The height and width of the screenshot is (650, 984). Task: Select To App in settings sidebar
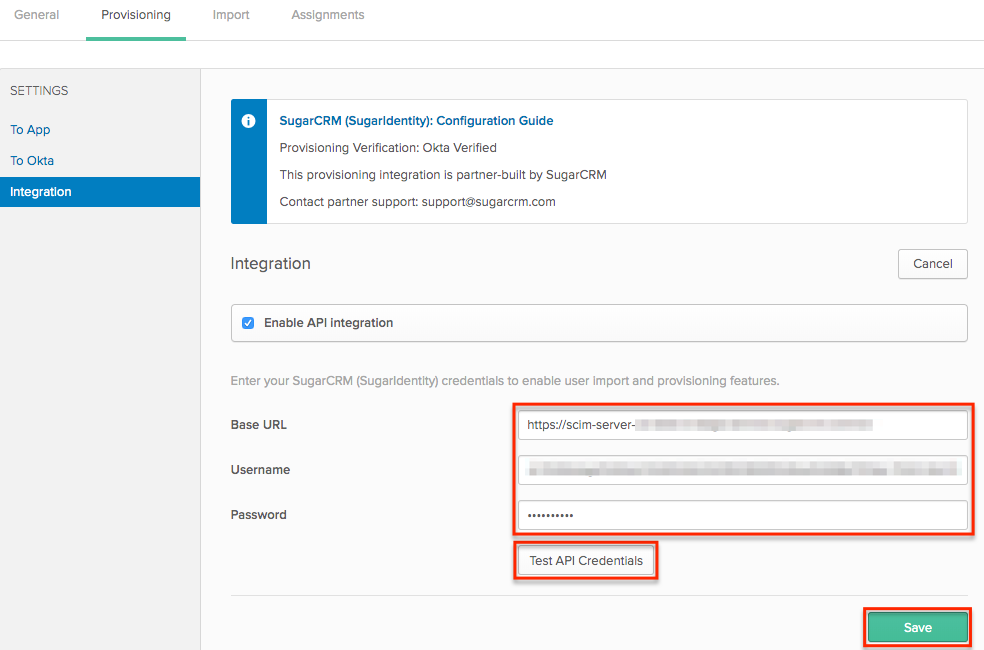pos(30,129)
